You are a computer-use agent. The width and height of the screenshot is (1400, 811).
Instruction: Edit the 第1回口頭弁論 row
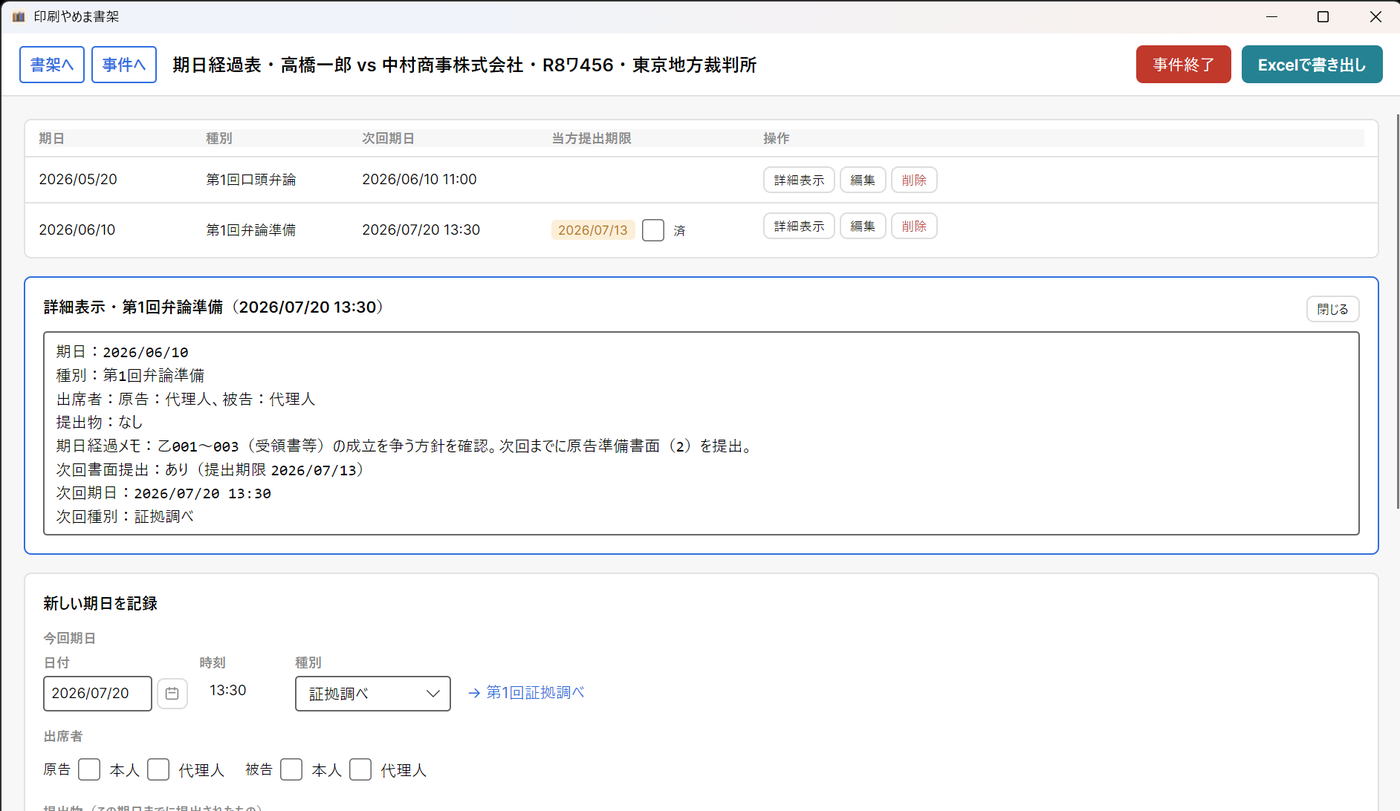point(863,180)
